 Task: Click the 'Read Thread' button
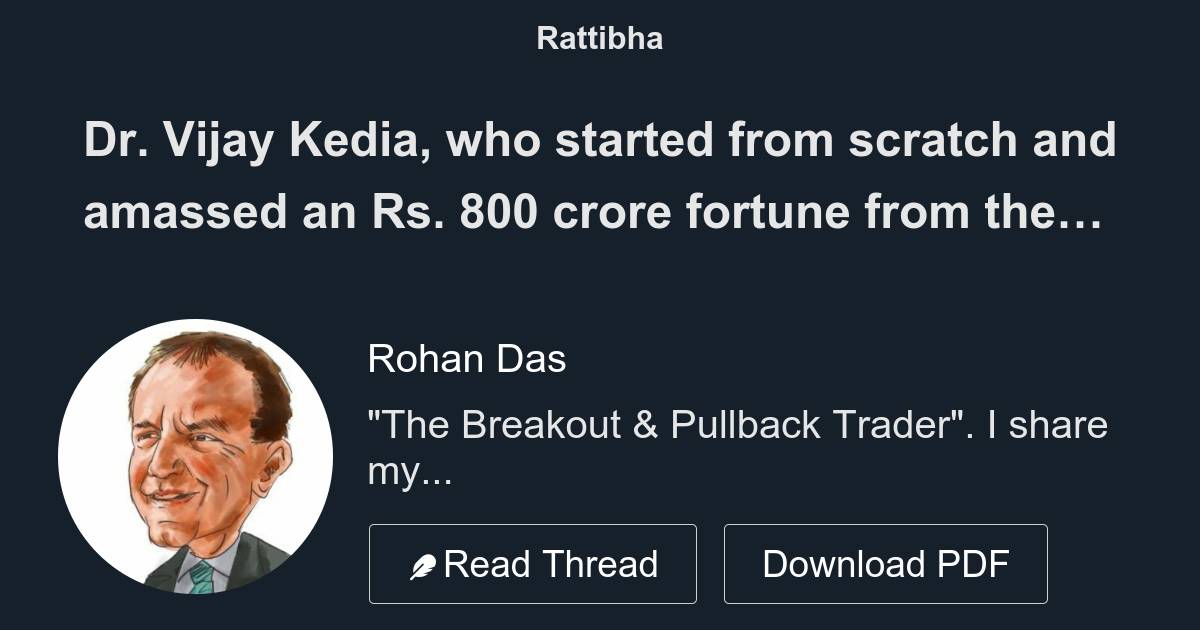click(x=533, y=563)
